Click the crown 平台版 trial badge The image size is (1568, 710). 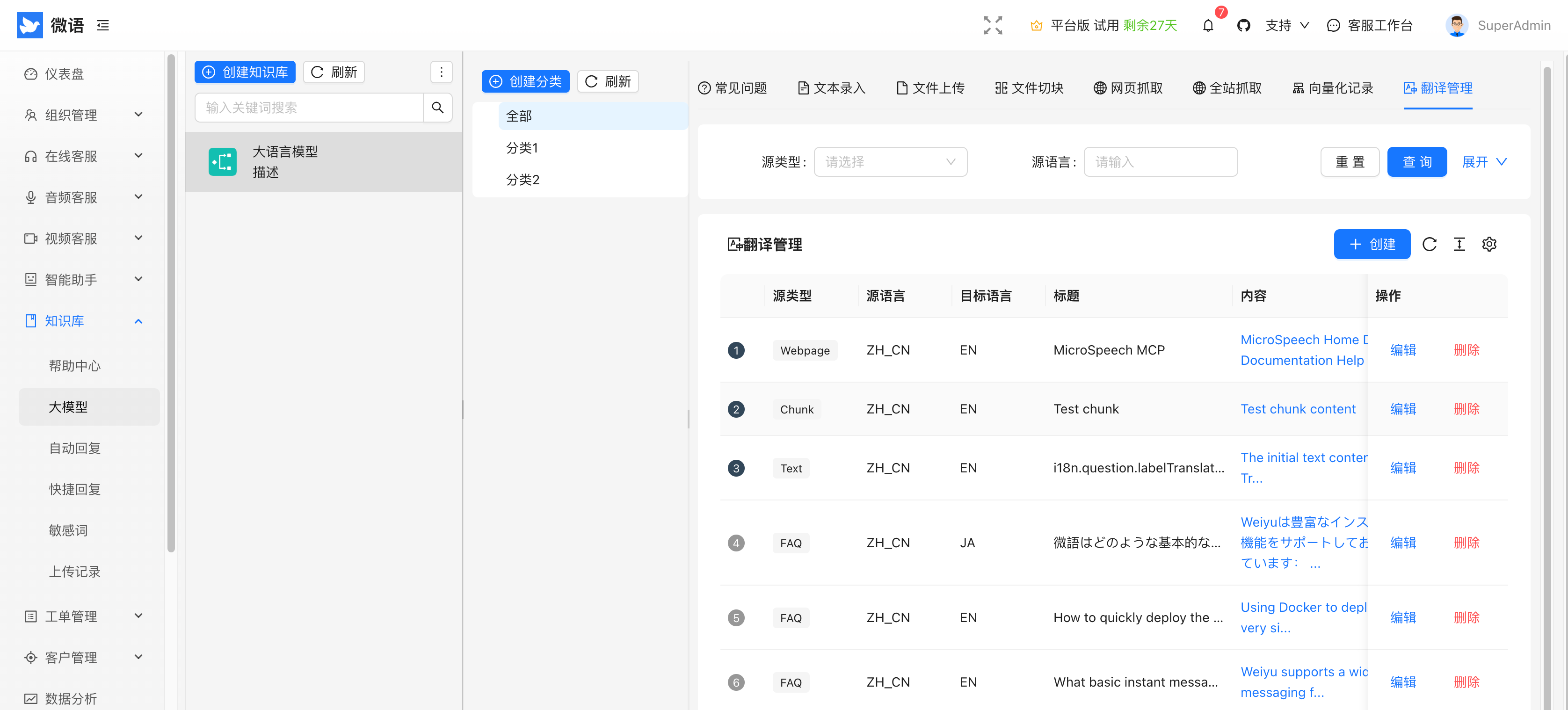(x=1103, y=26)
